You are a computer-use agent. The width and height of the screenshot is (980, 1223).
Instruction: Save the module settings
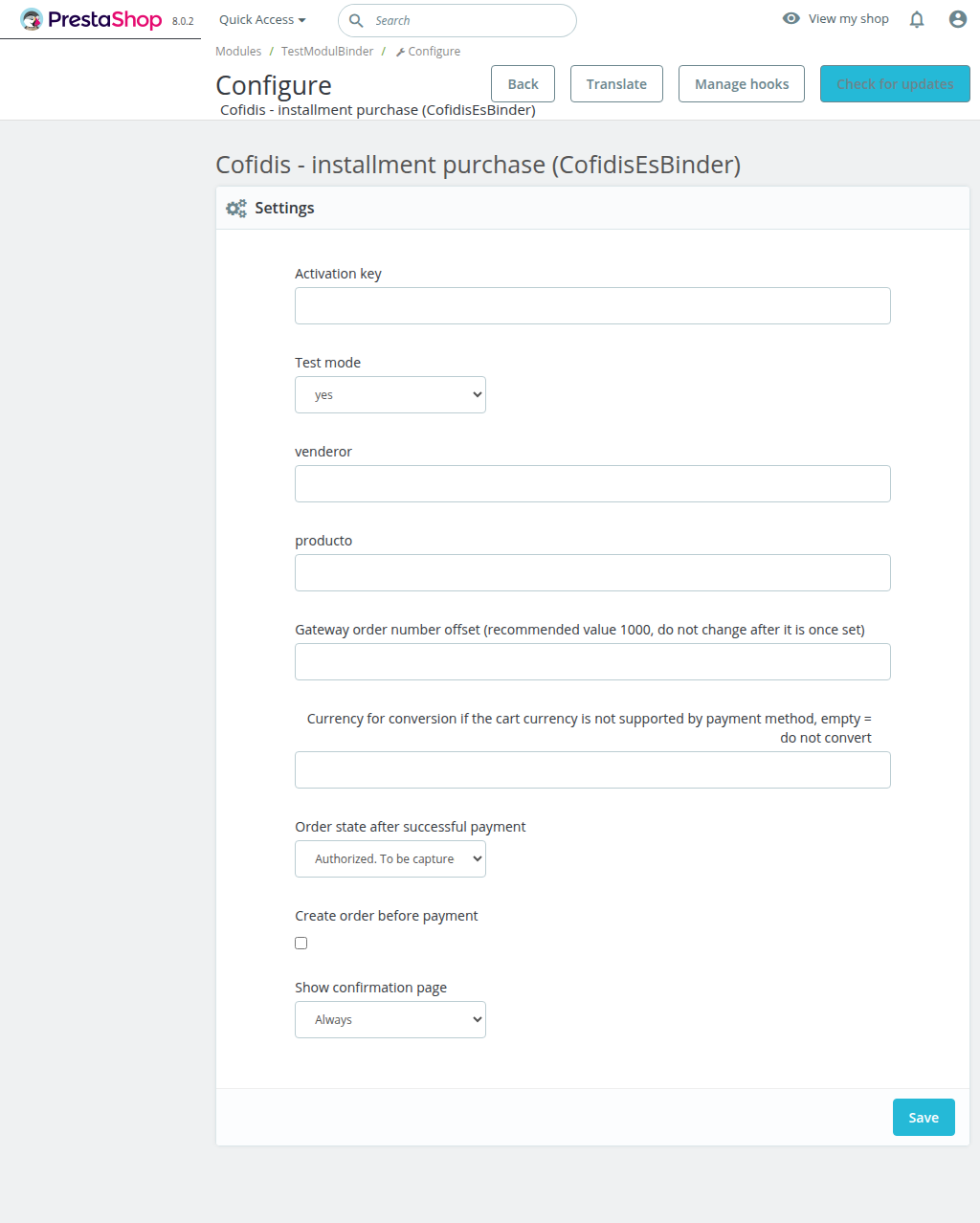(924, 1117)
